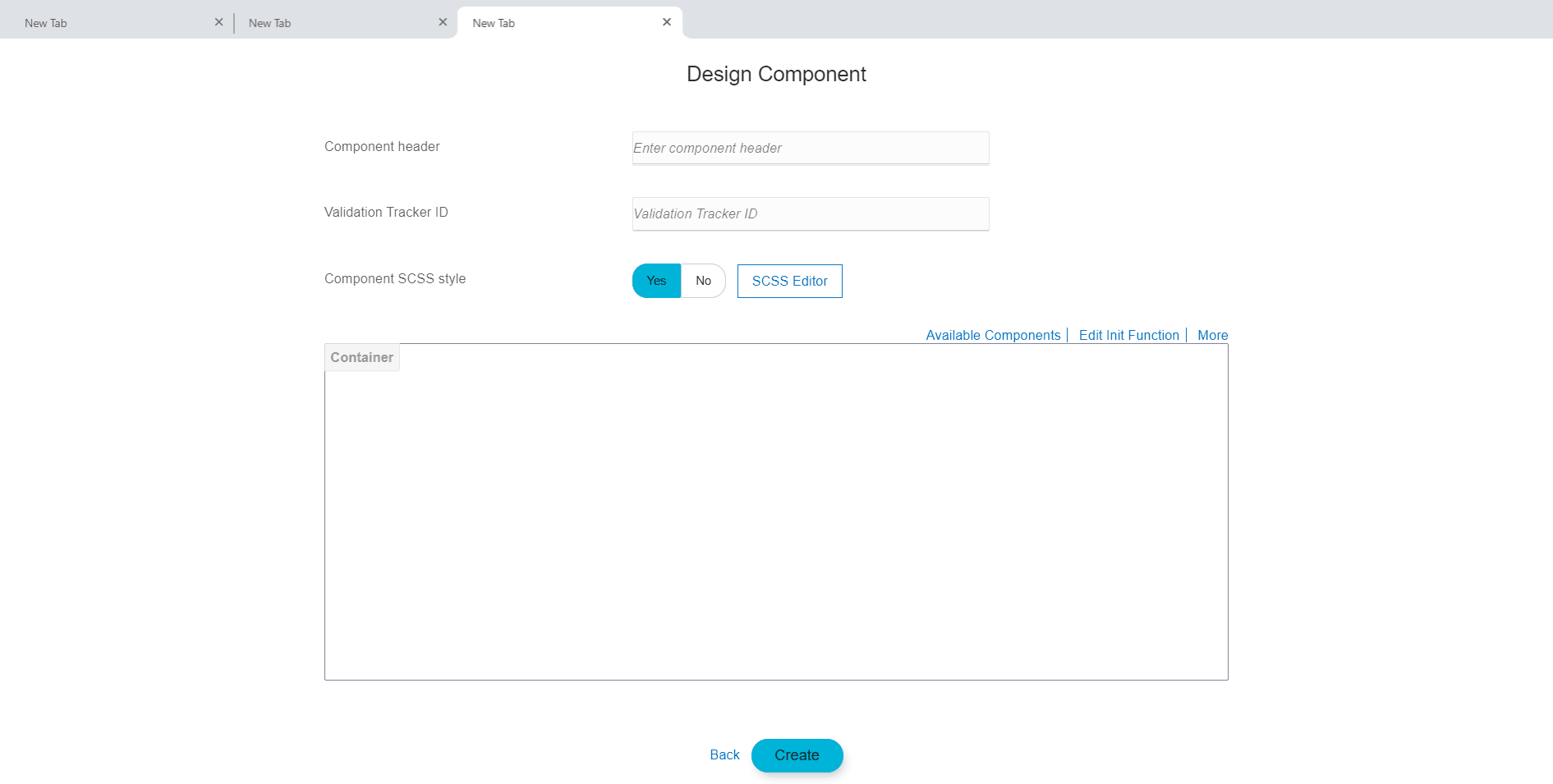Image resolution: width=1553 pixels, height=784 pixels.
Task: Click inside the empty Container design area
Action: [x=776, y=517]
